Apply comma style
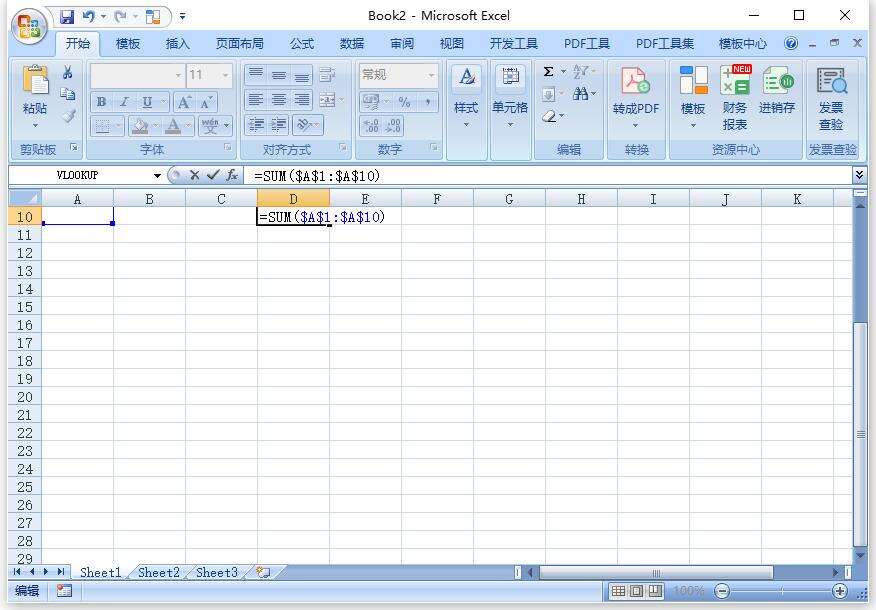 click(x=427, y=102)
